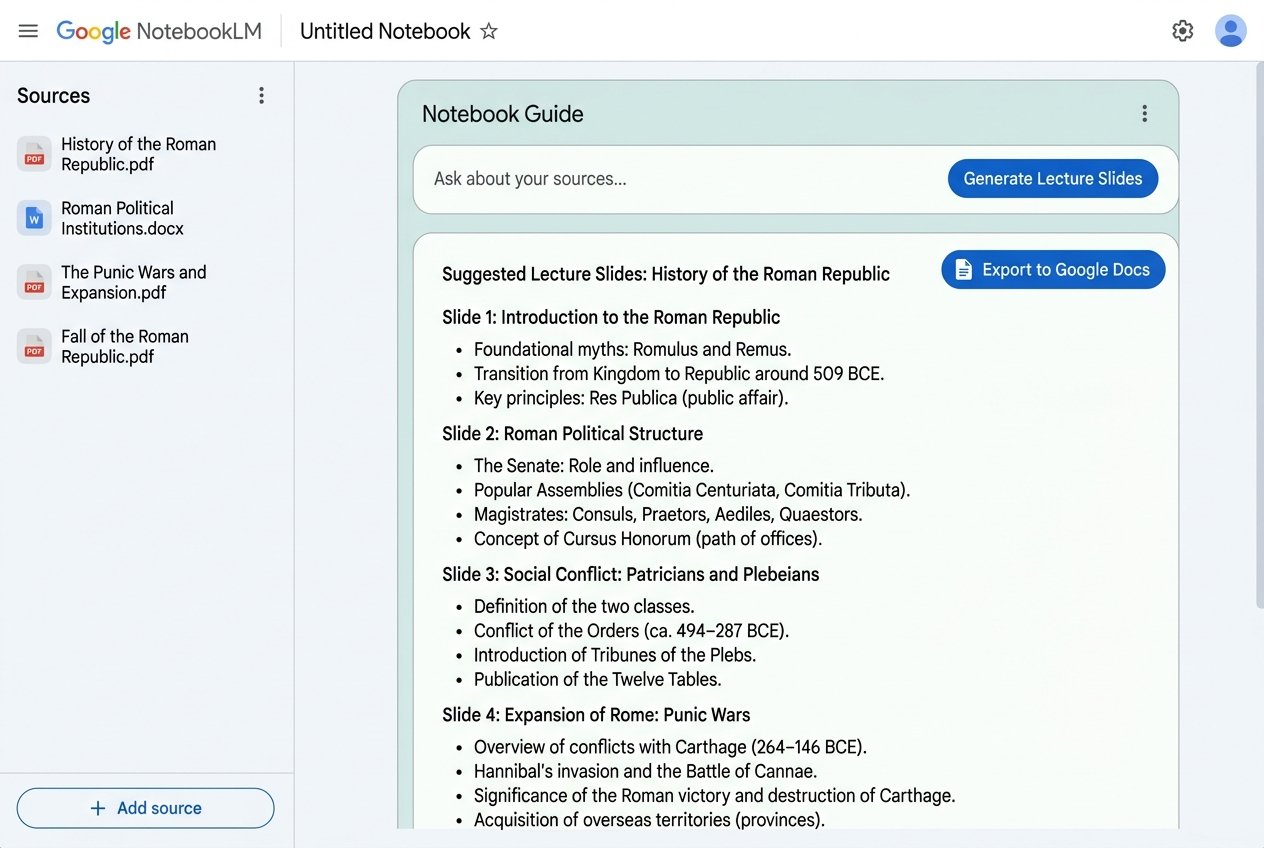Click the Magistrates: Consuls, Praetors bullet
Viewport: 1264px width, 848px height.
click(668, 514)
